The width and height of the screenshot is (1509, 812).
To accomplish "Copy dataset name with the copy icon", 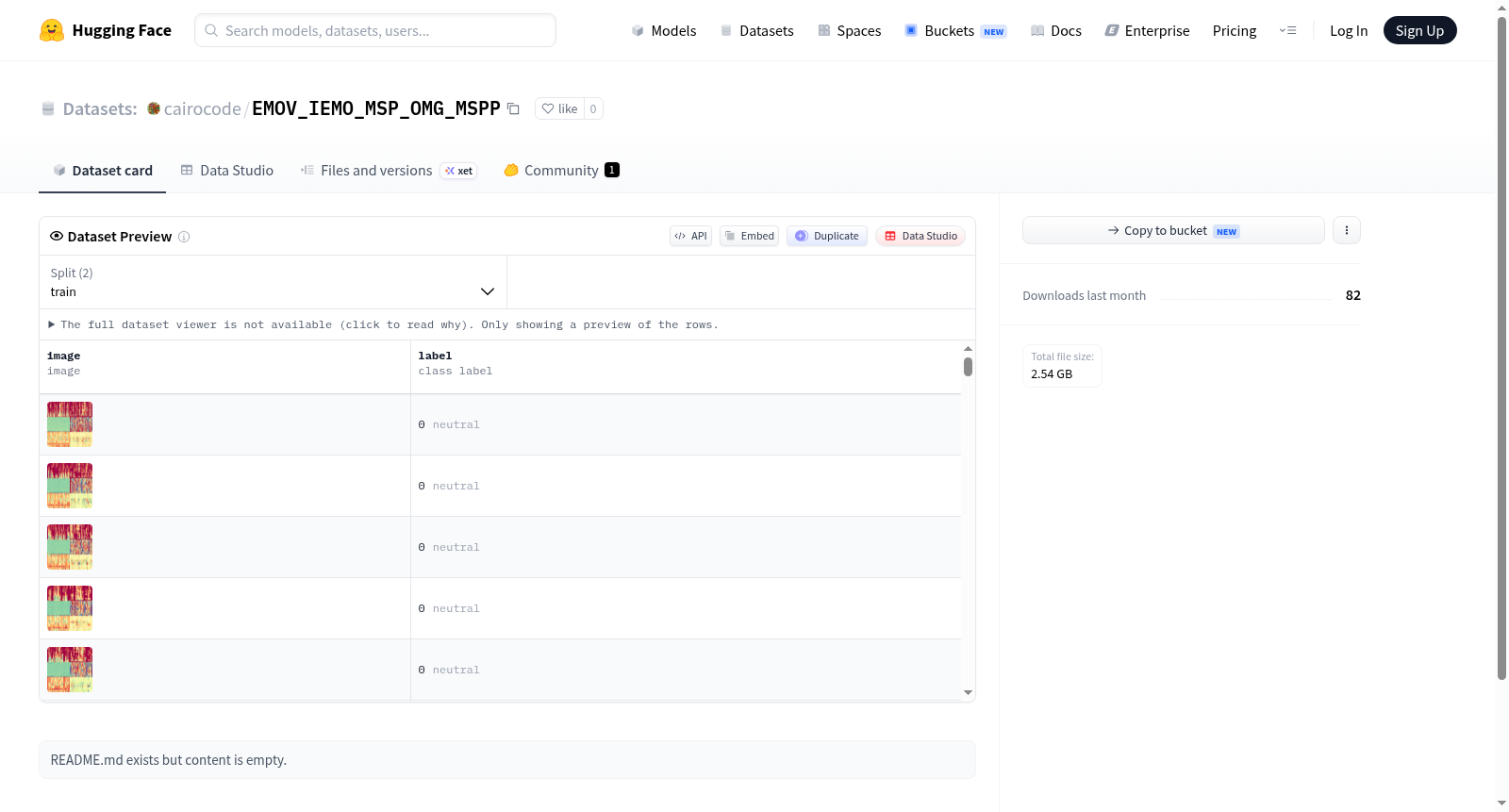I will coord(513,108).
